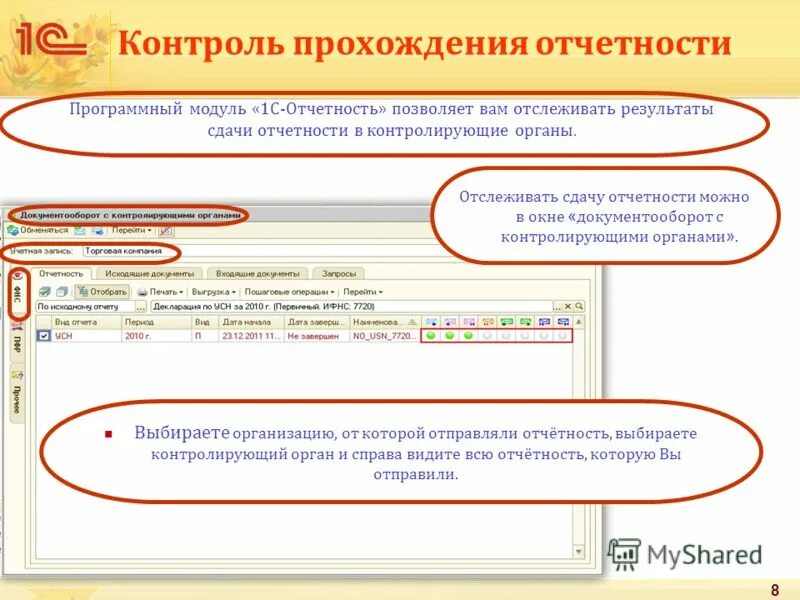Click the 23.12.2011 start date cell
This screenshot has width=800, height=600.
click(251, 336)
